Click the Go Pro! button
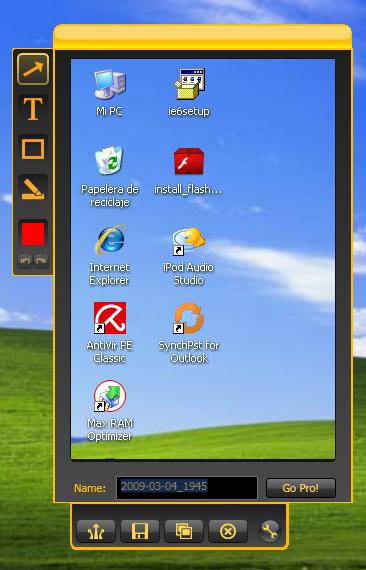 click(301, 488)
